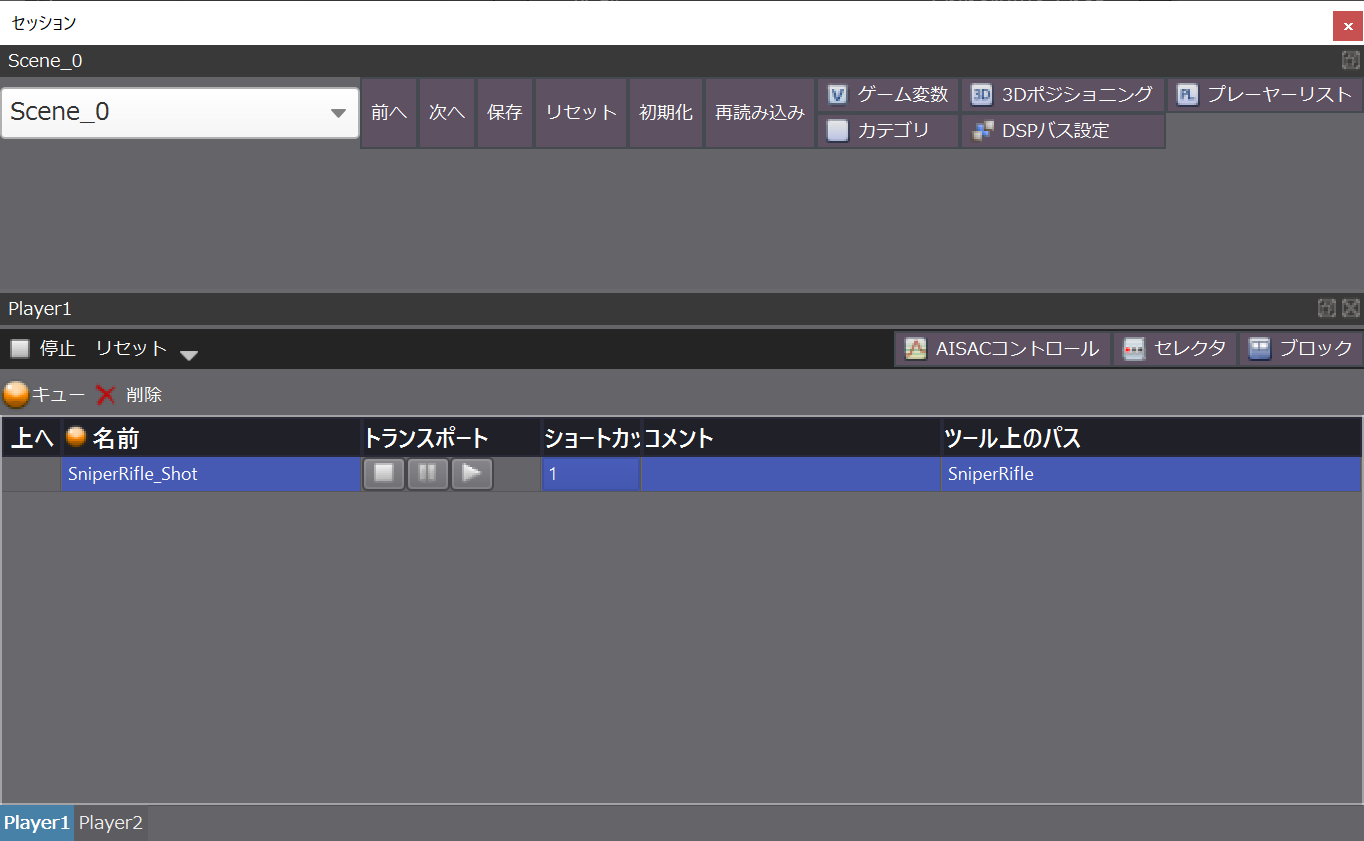1364x841 pixels.
Task: Open the ゲーム変数 panel
Action: point(888,95)
